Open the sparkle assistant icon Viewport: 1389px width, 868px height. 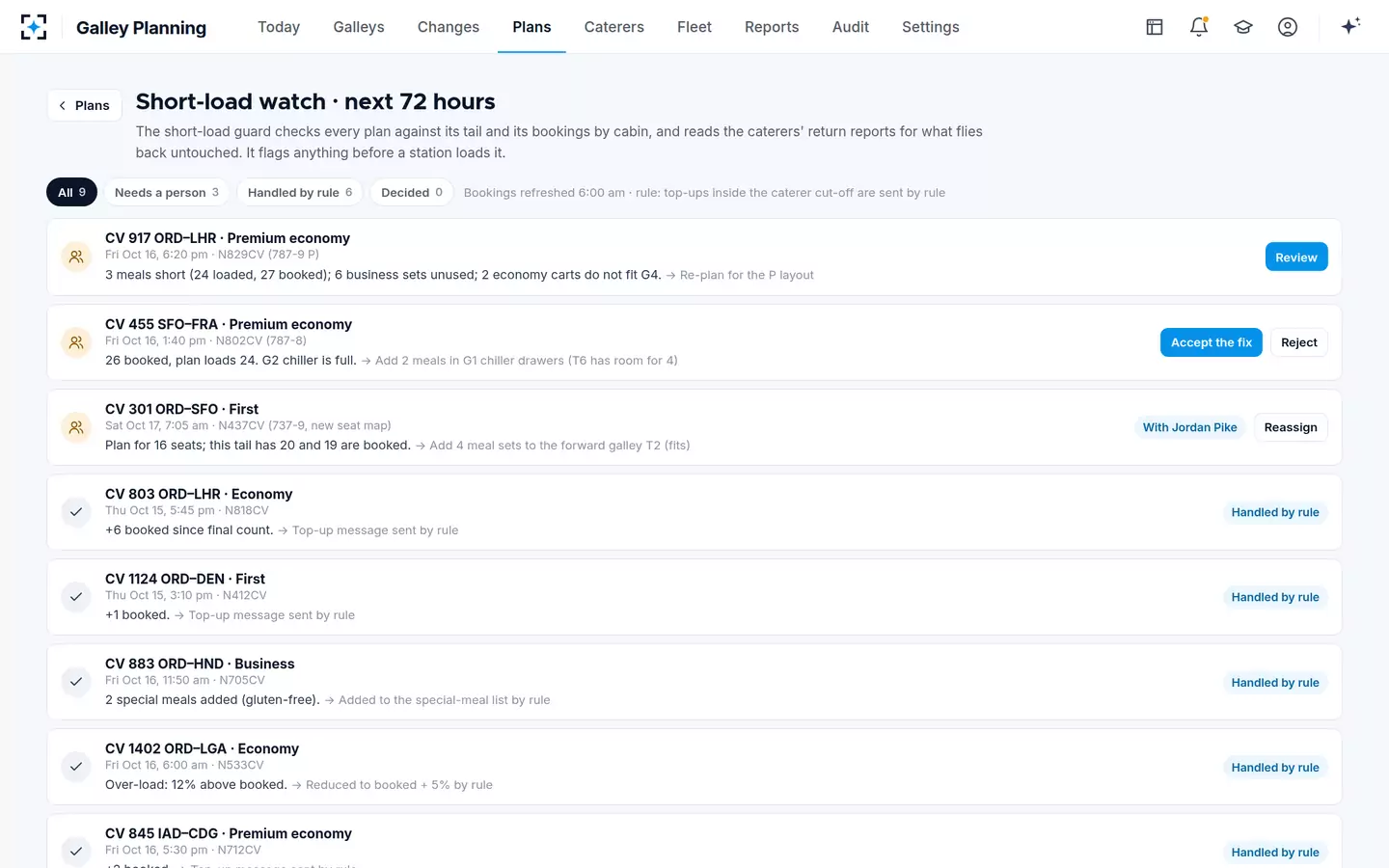pos(1350,26)
